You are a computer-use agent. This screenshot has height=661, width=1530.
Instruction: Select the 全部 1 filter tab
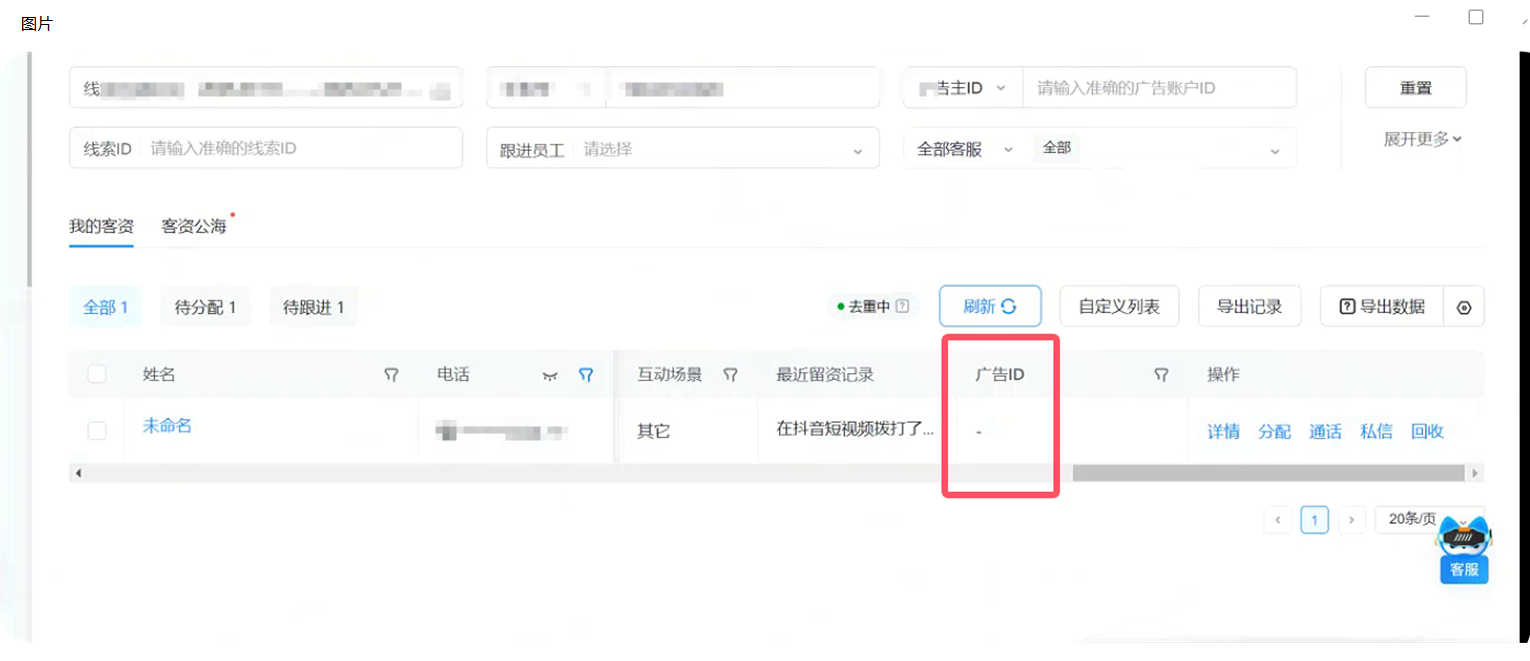tap(106, 307)
